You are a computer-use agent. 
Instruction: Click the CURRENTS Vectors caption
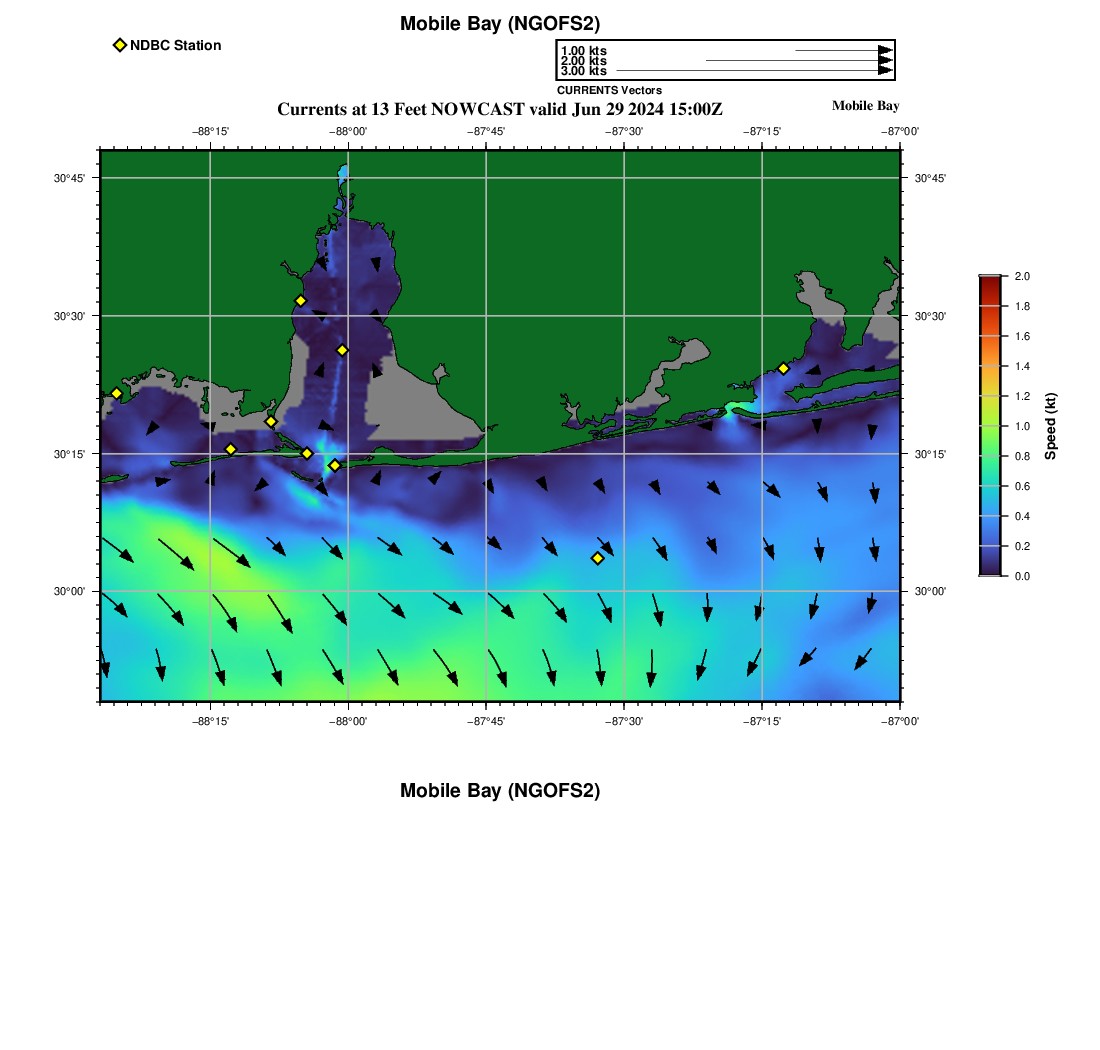(x=609, y=90)
